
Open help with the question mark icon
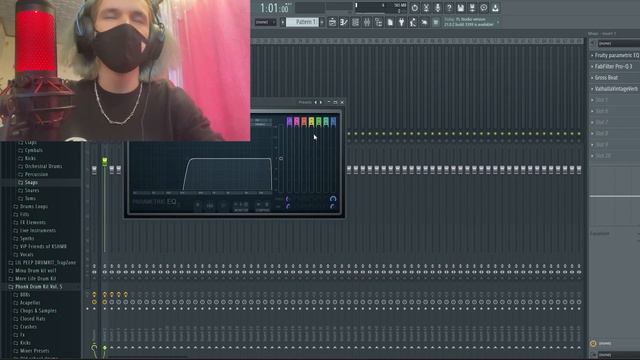[x=449, y=8]
